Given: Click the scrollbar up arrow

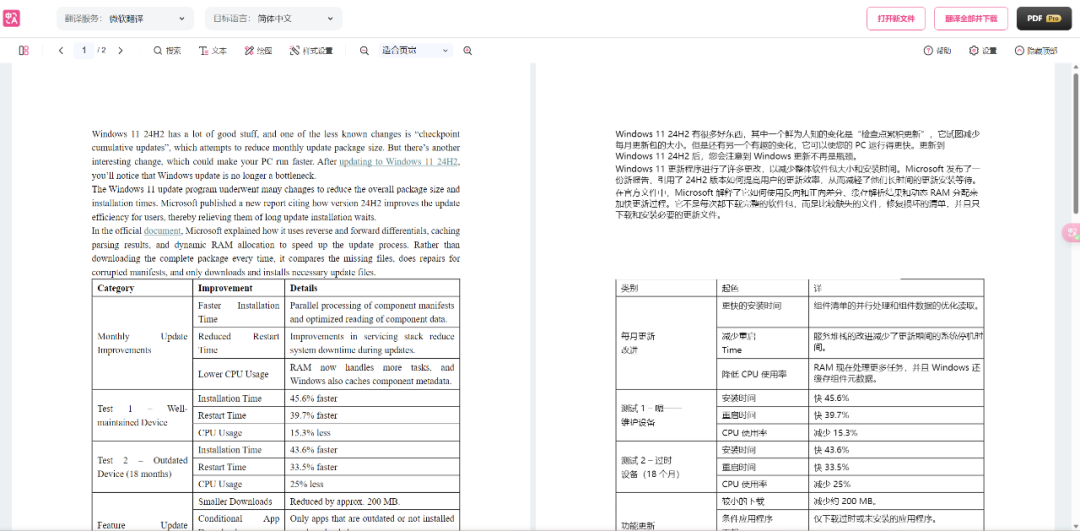Looking at the screenshot, I should pos(1075,67).
